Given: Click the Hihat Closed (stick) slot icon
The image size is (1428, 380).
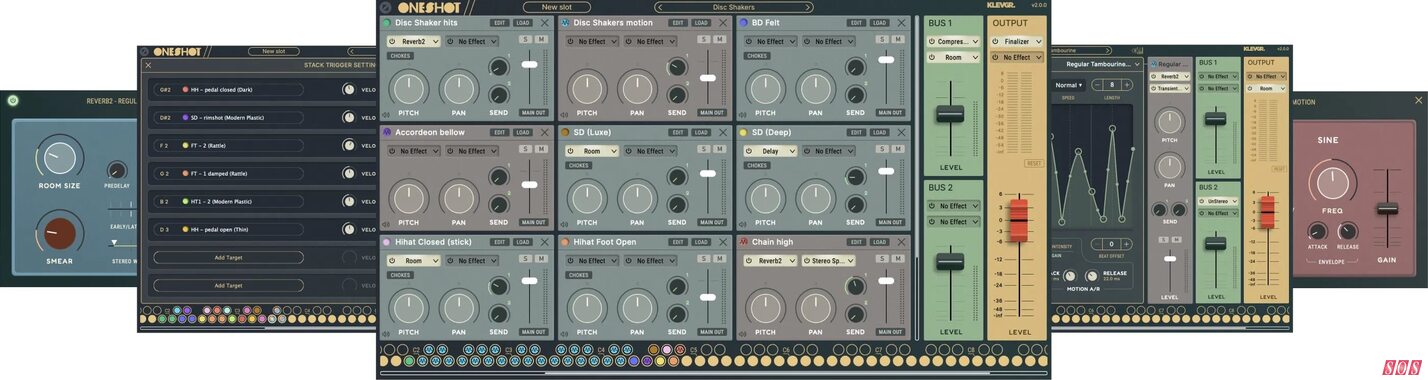Looking at the screenshot, I should [387, 242].
